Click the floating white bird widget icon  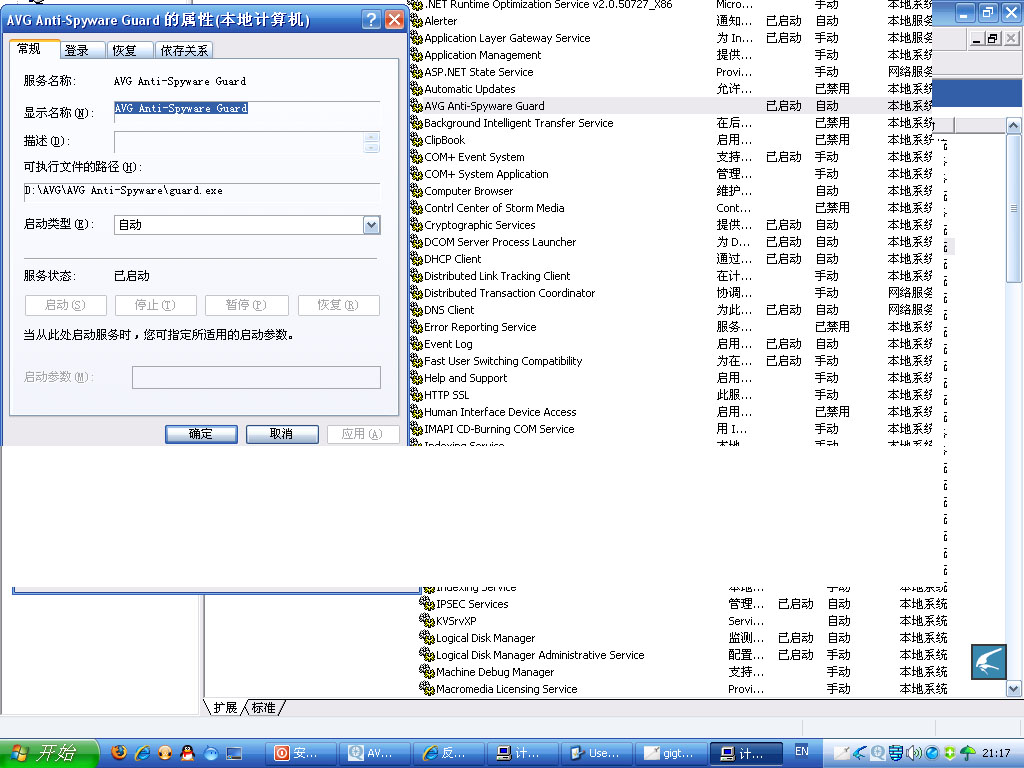[x=988, y=662]
